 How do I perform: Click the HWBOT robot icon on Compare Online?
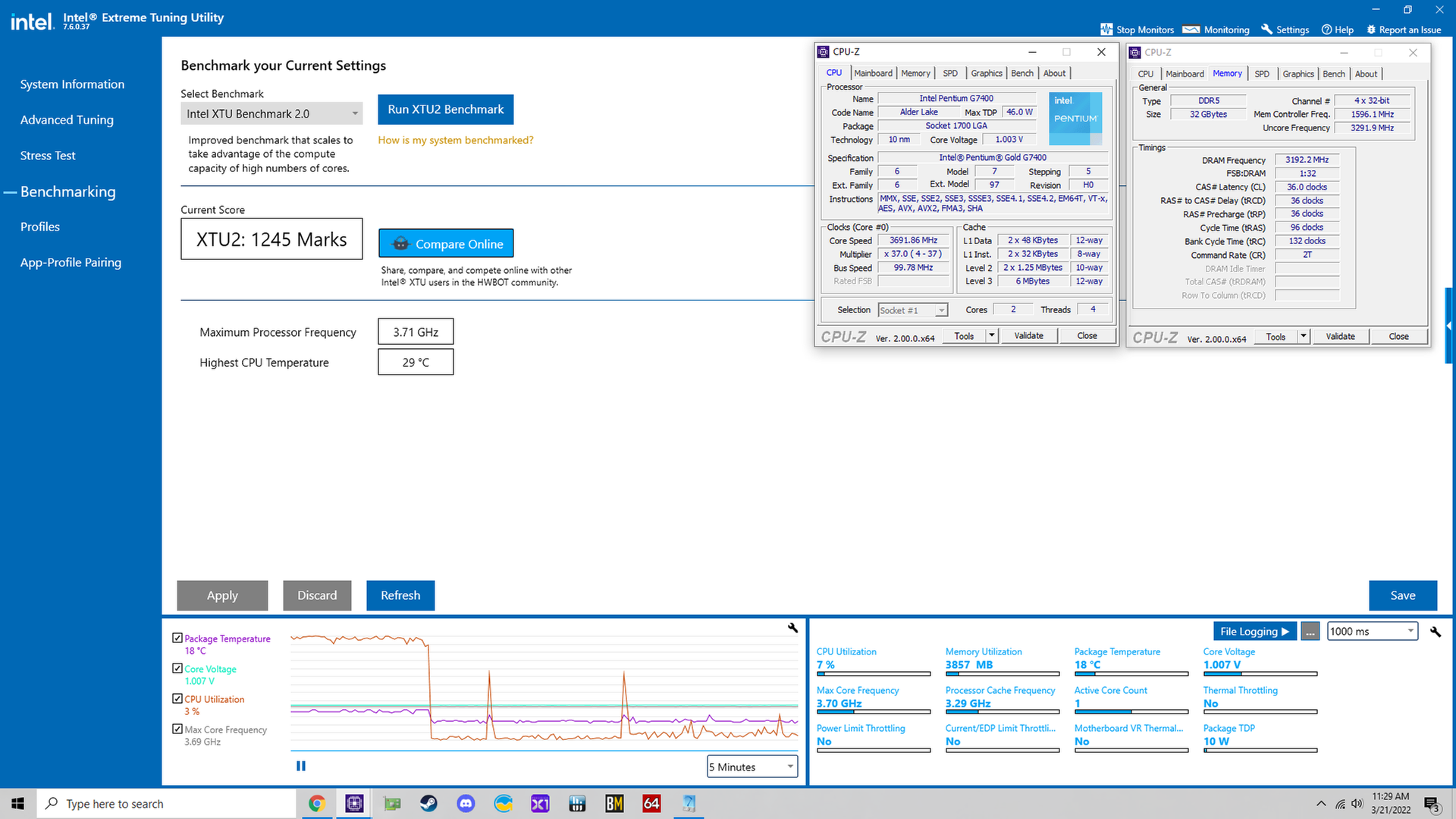tap(400, 244)
